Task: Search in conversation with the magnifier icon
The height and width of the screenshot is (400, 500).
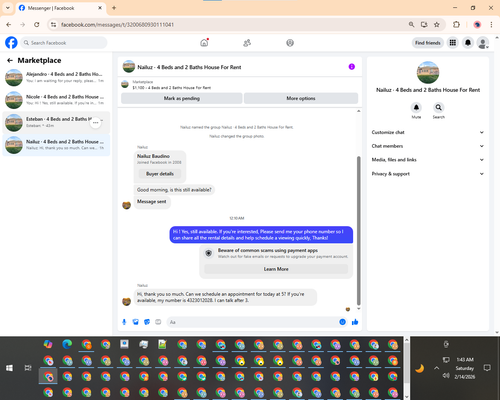Action: 439,107
